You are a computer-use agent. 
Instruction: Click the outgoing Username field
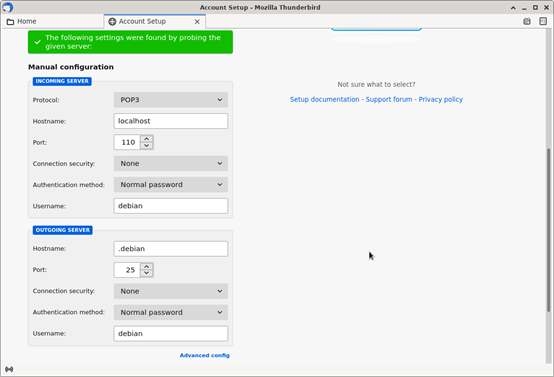click(171, 334)
